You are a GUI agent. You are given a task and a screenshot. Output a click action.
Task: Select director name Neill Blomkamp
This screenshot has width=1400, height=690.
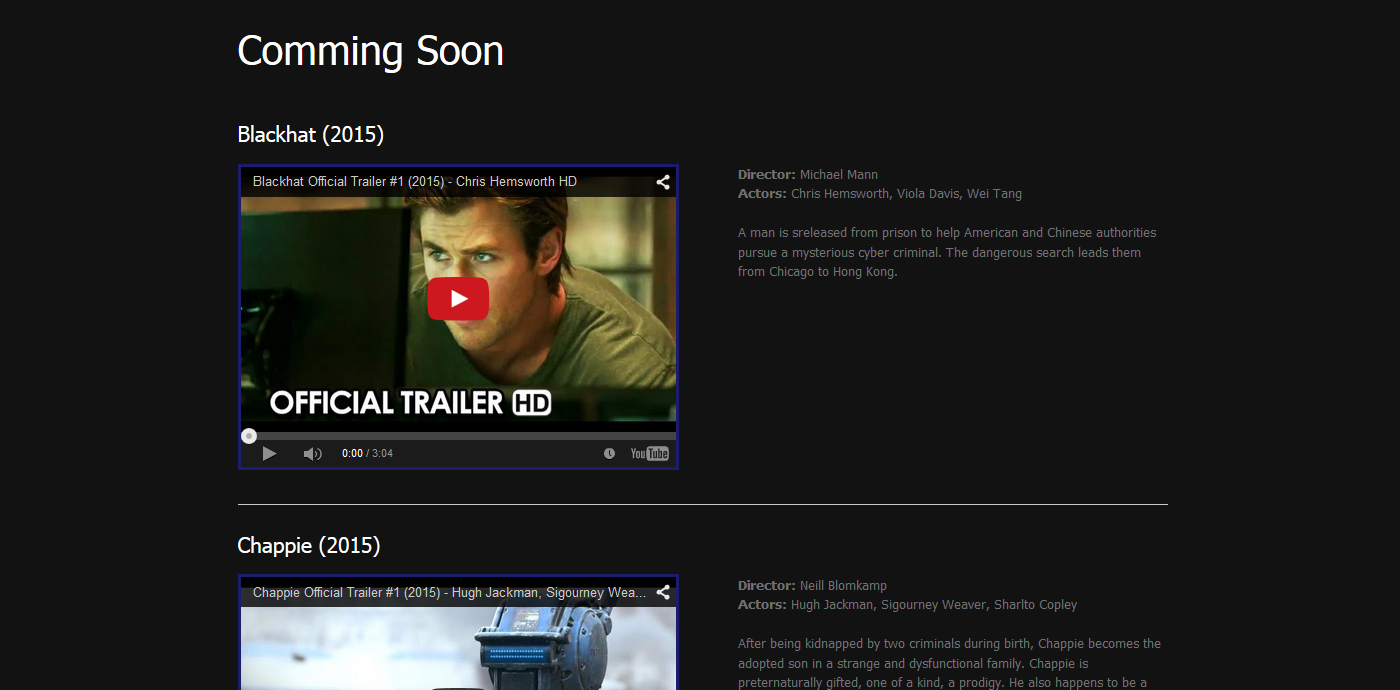click(x=843, y=585)
